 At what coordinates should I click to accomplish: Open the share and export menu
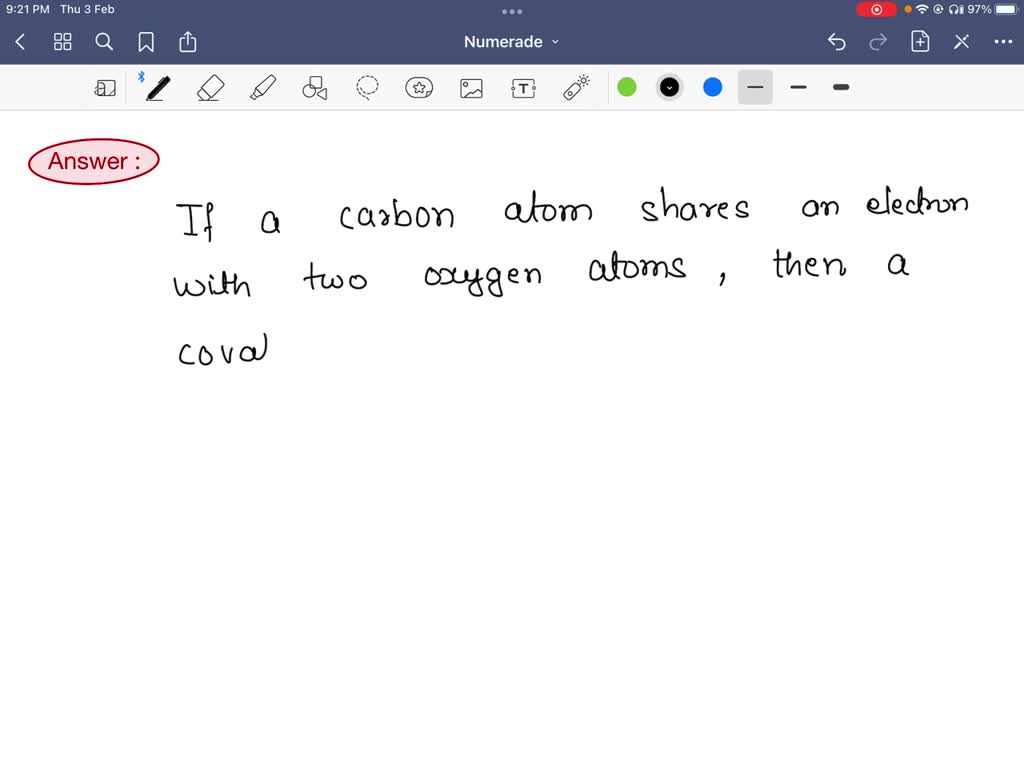[188, 42]
